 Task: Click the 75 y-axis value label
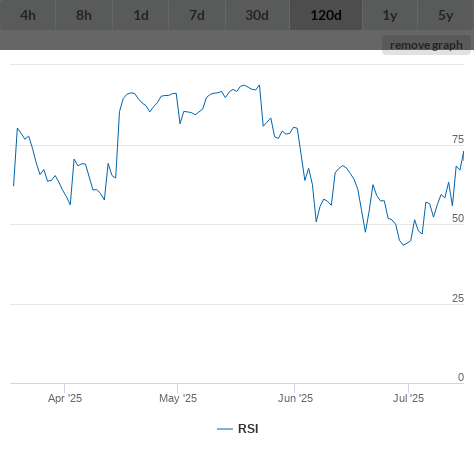click(x=458, y=139)
